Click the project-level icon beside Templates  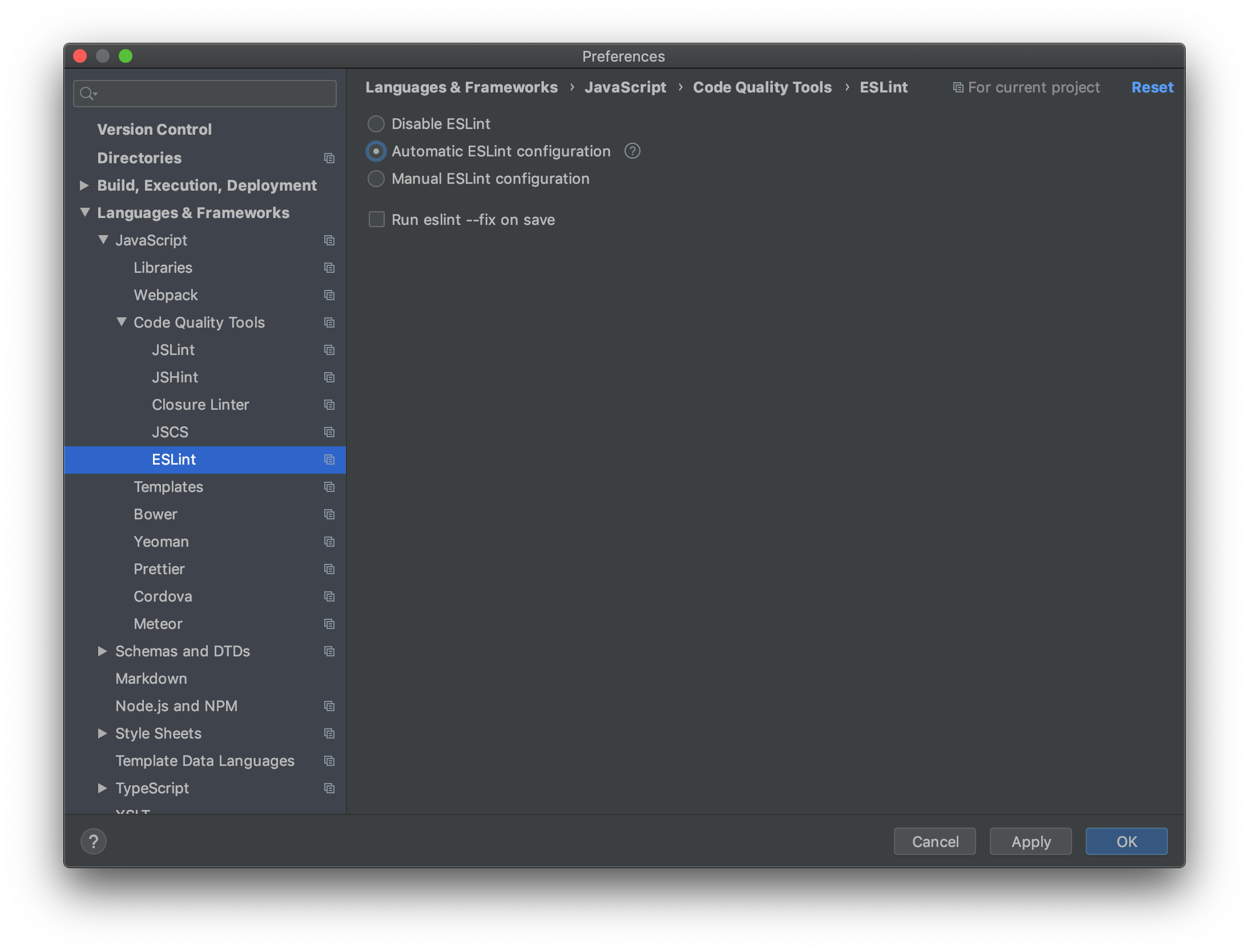[329, 487]
